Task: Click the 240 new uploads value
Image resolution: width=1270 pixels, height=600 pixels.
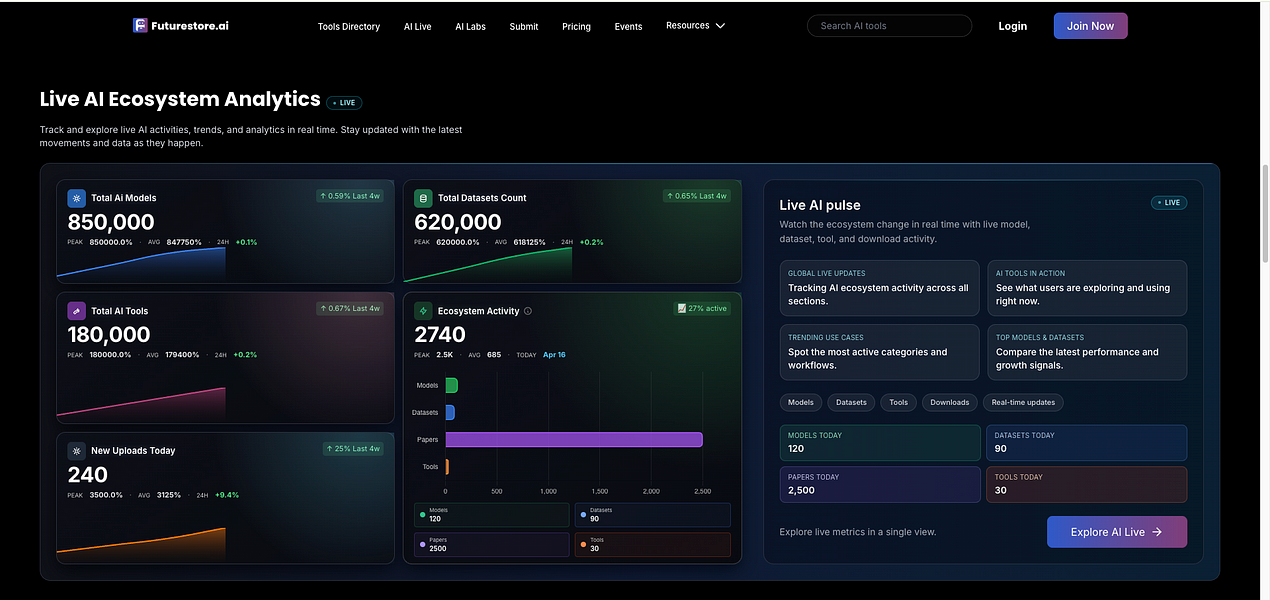Action: point(87,475)
